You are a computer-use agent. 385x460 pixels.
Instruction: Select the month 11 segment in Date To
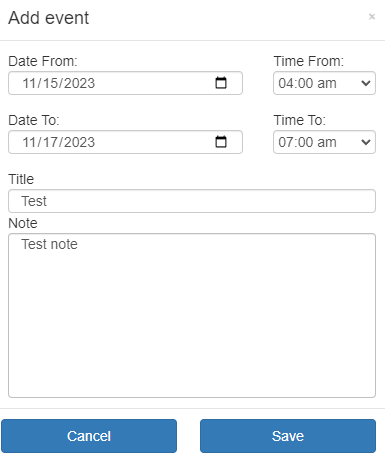[x=30, y=142]
